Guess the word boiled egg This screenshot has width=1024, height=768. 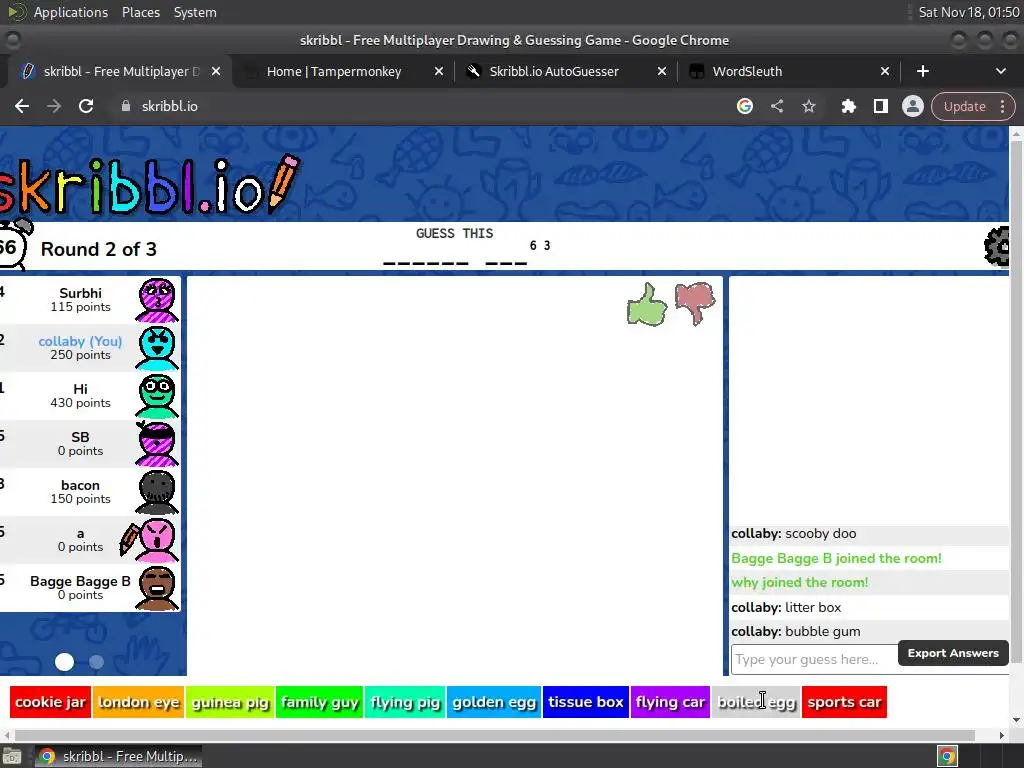(756, 702)
